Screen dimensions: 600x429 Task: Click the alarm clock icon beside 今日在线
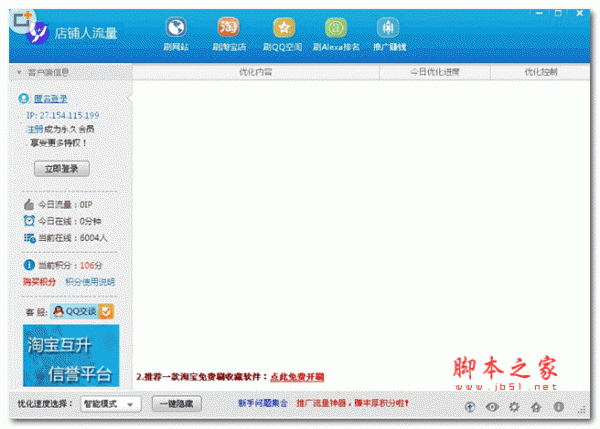29,221
